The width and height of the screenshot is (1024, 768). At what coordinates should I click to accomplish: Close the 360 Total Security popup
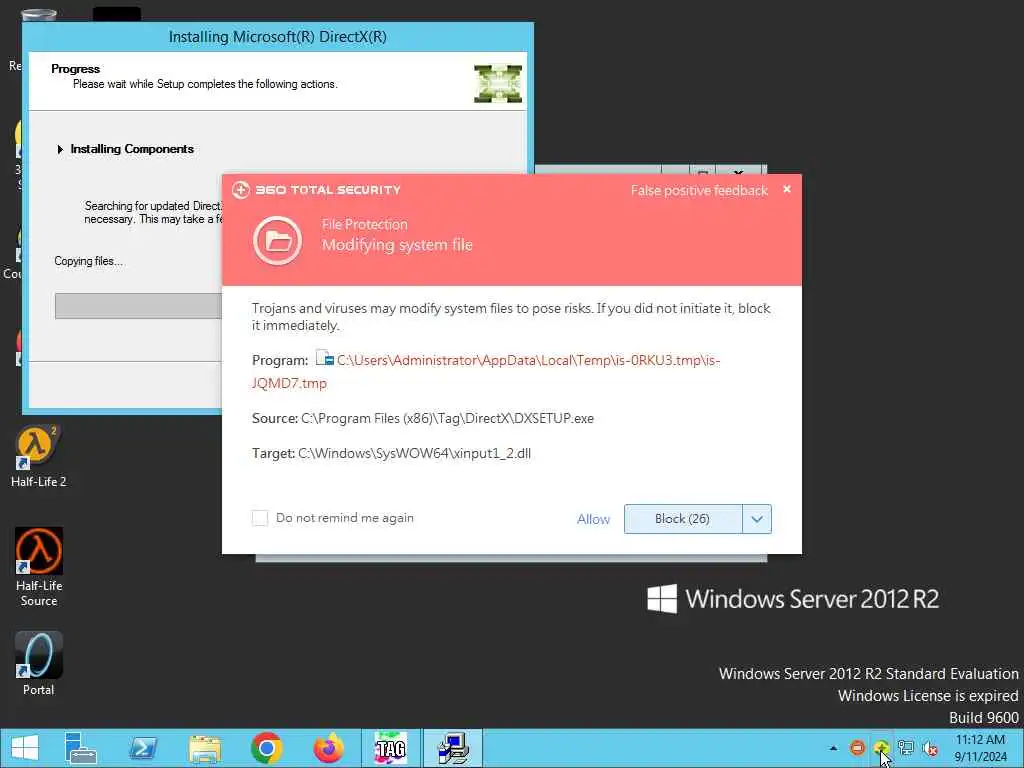click(x=787, y=189)
